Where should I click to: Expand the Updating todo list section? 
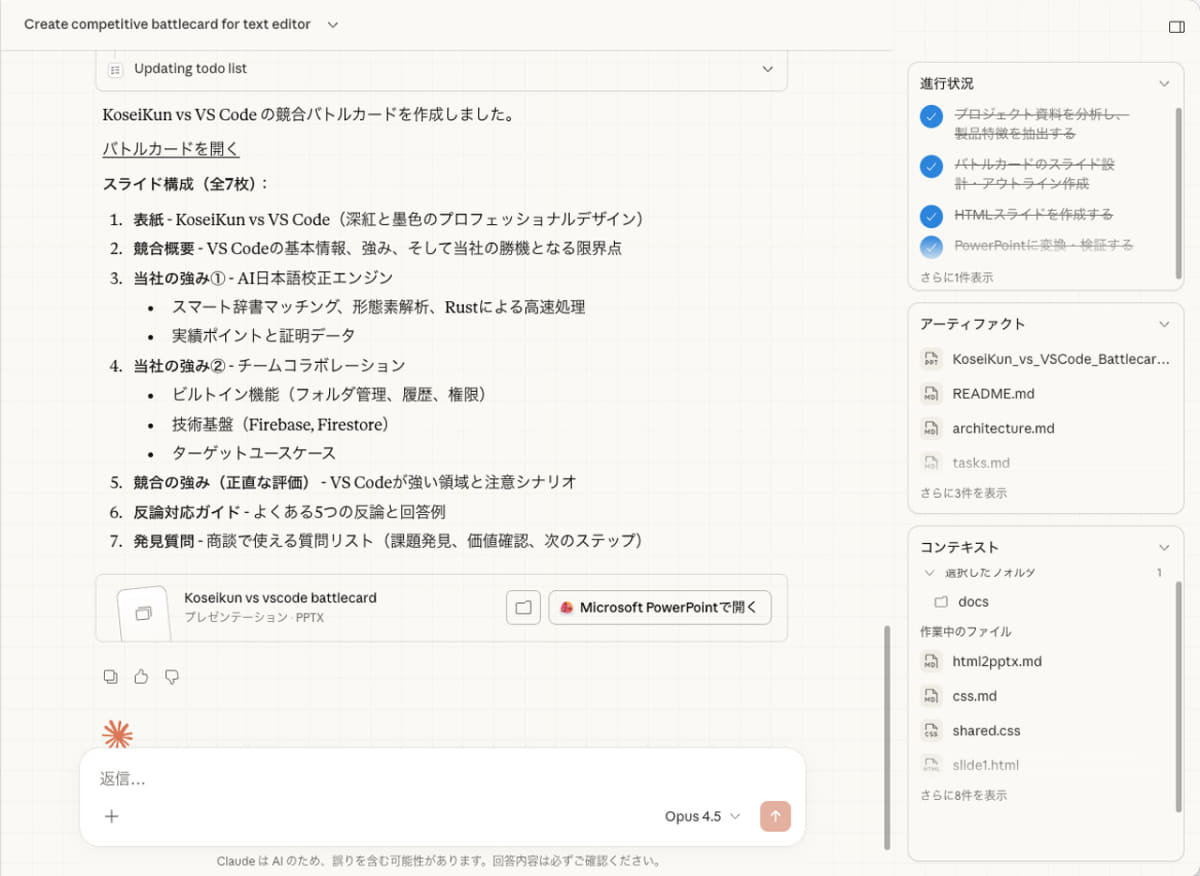pyautogui.click(x=767, y=69)
